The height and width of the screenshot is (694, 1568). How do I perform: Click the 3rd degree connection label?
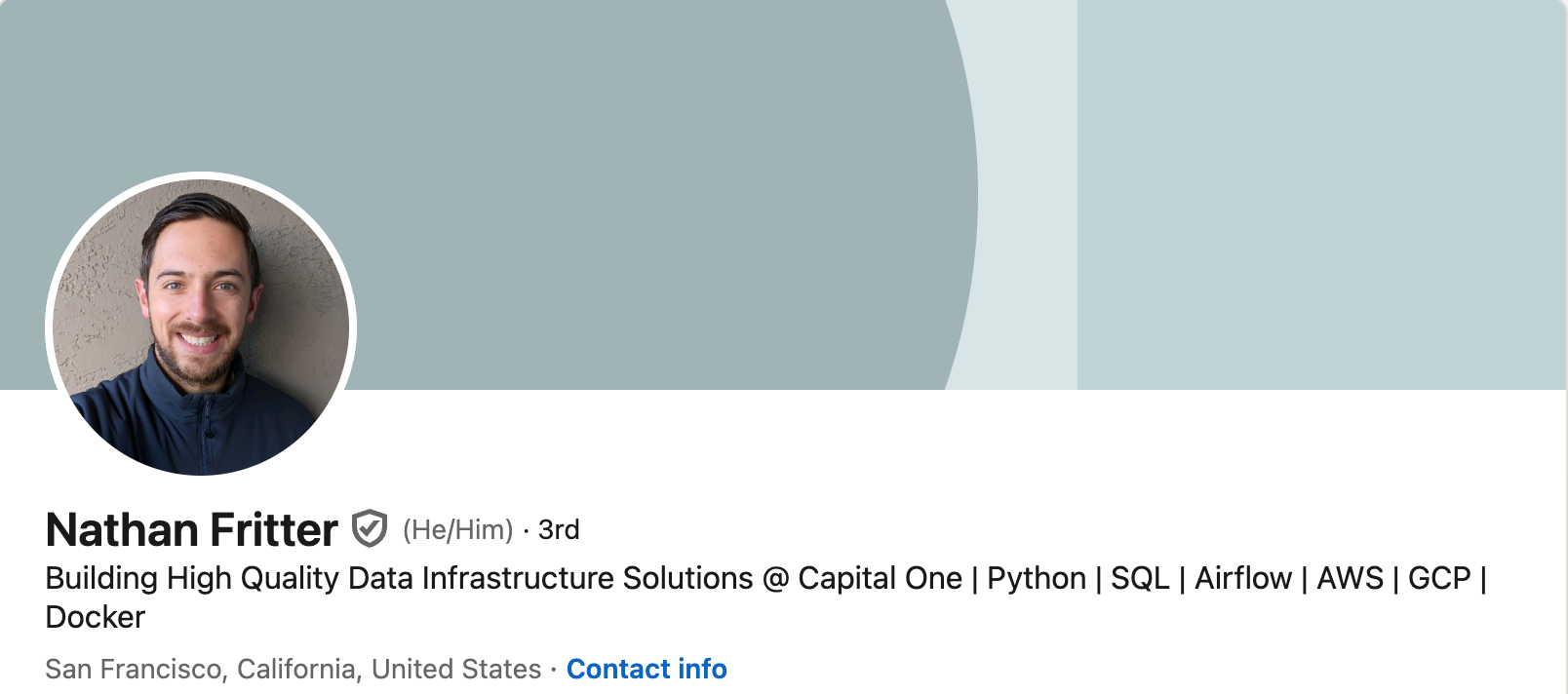(x=559, y=529)
